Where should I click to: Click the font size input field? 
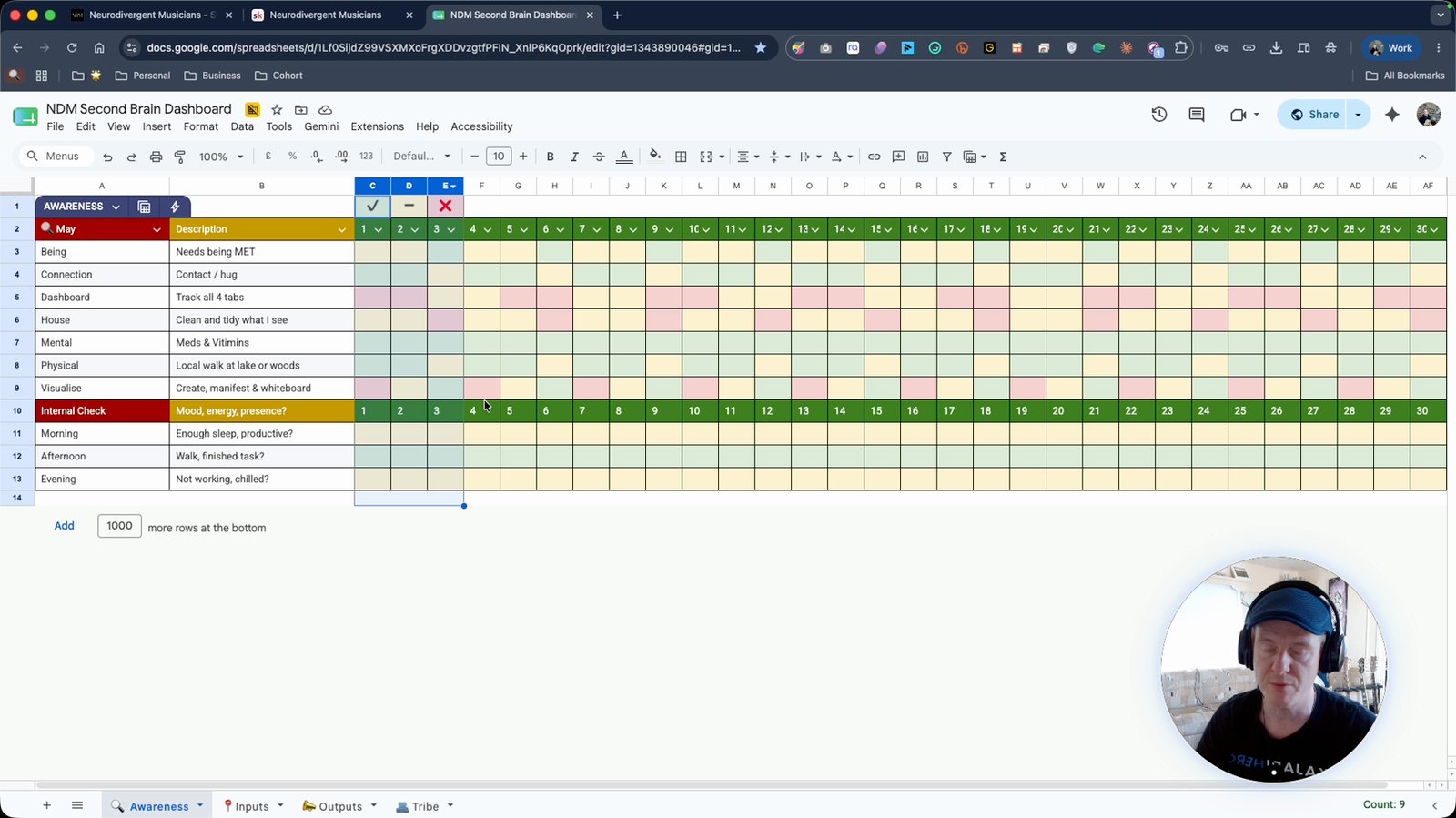pos(499,157)
